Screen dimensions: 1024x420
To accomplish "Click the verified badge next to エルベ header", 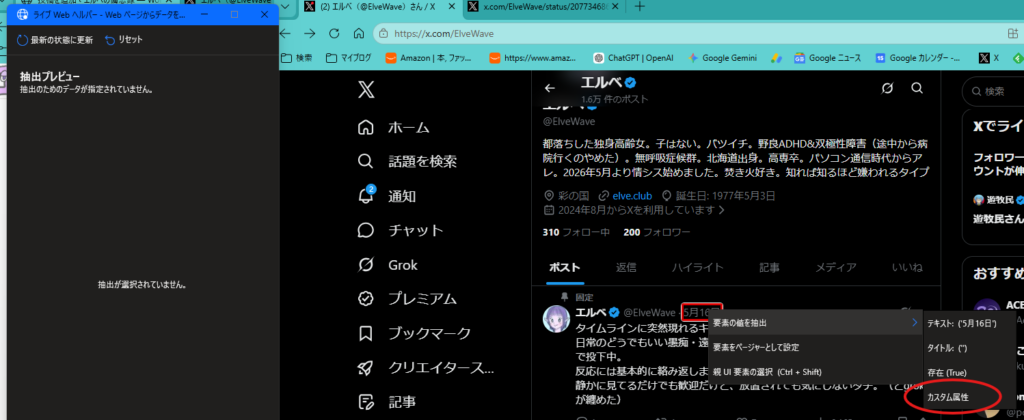I will tap(632, 82).
